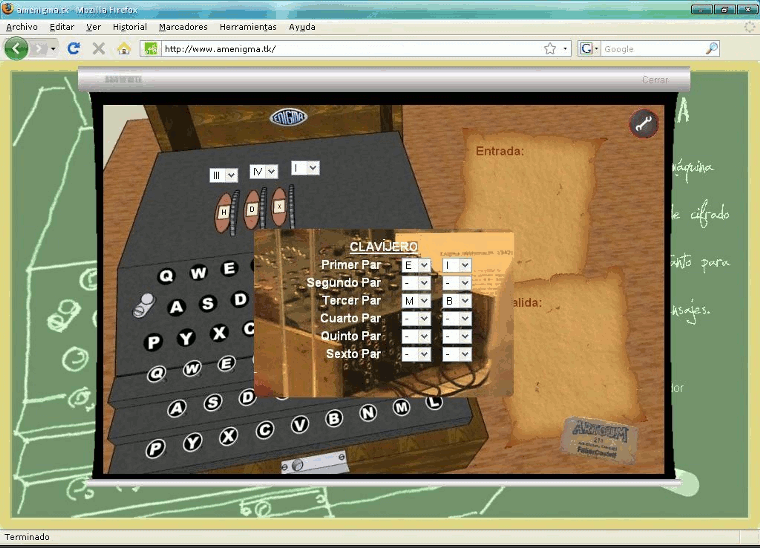Reload the page with the blue arrow
This screenshot has width=760, height=548.
pos(74,48)
